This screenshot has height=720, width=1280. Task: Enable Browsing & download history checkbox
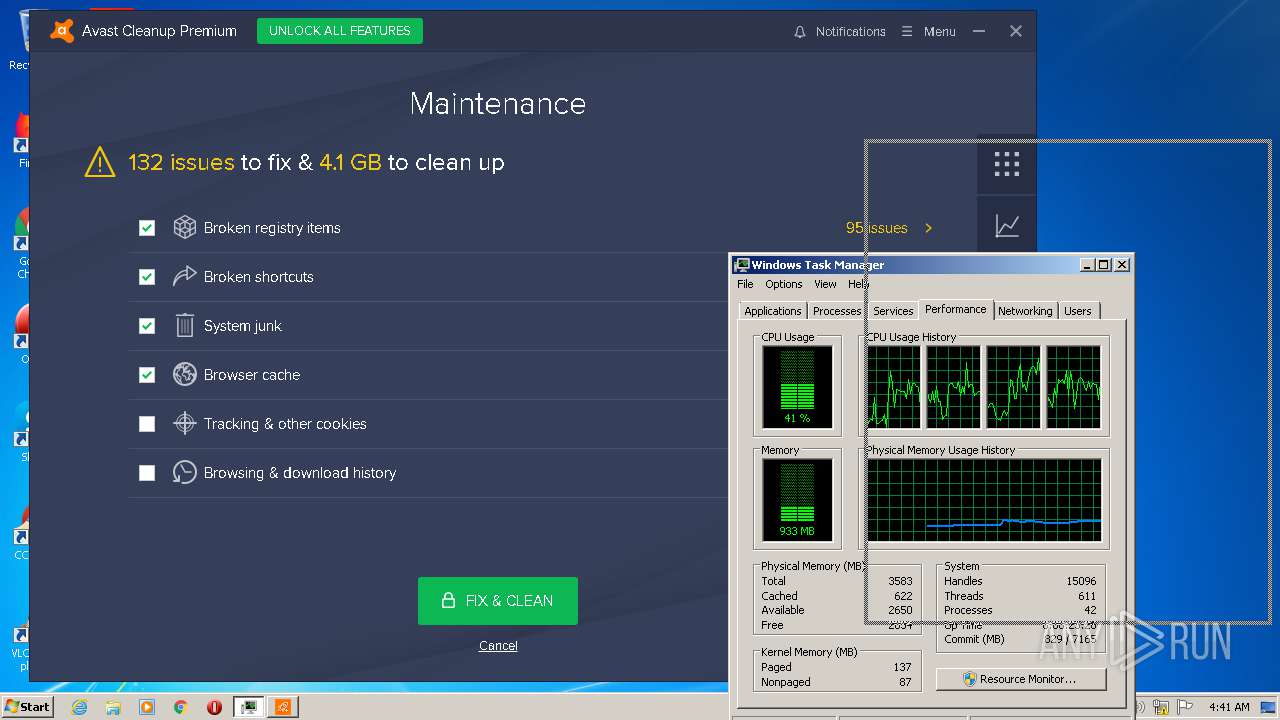coord(147,473)
